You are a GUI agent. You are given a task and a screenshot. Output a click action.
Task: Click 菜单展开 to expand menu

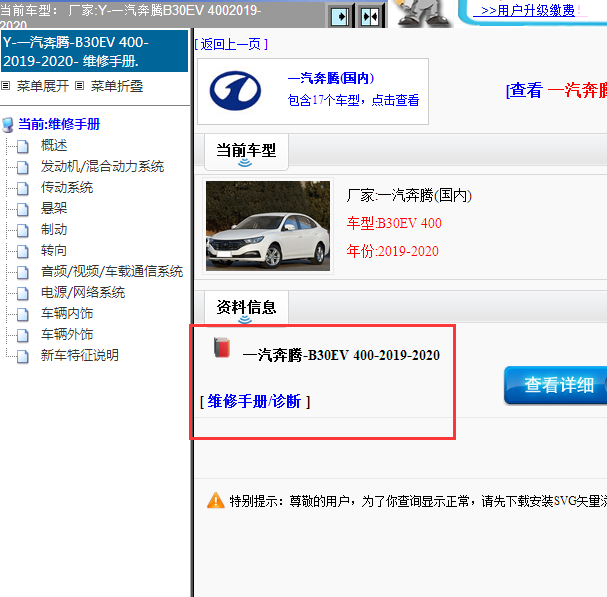click(x=43, y=86)
